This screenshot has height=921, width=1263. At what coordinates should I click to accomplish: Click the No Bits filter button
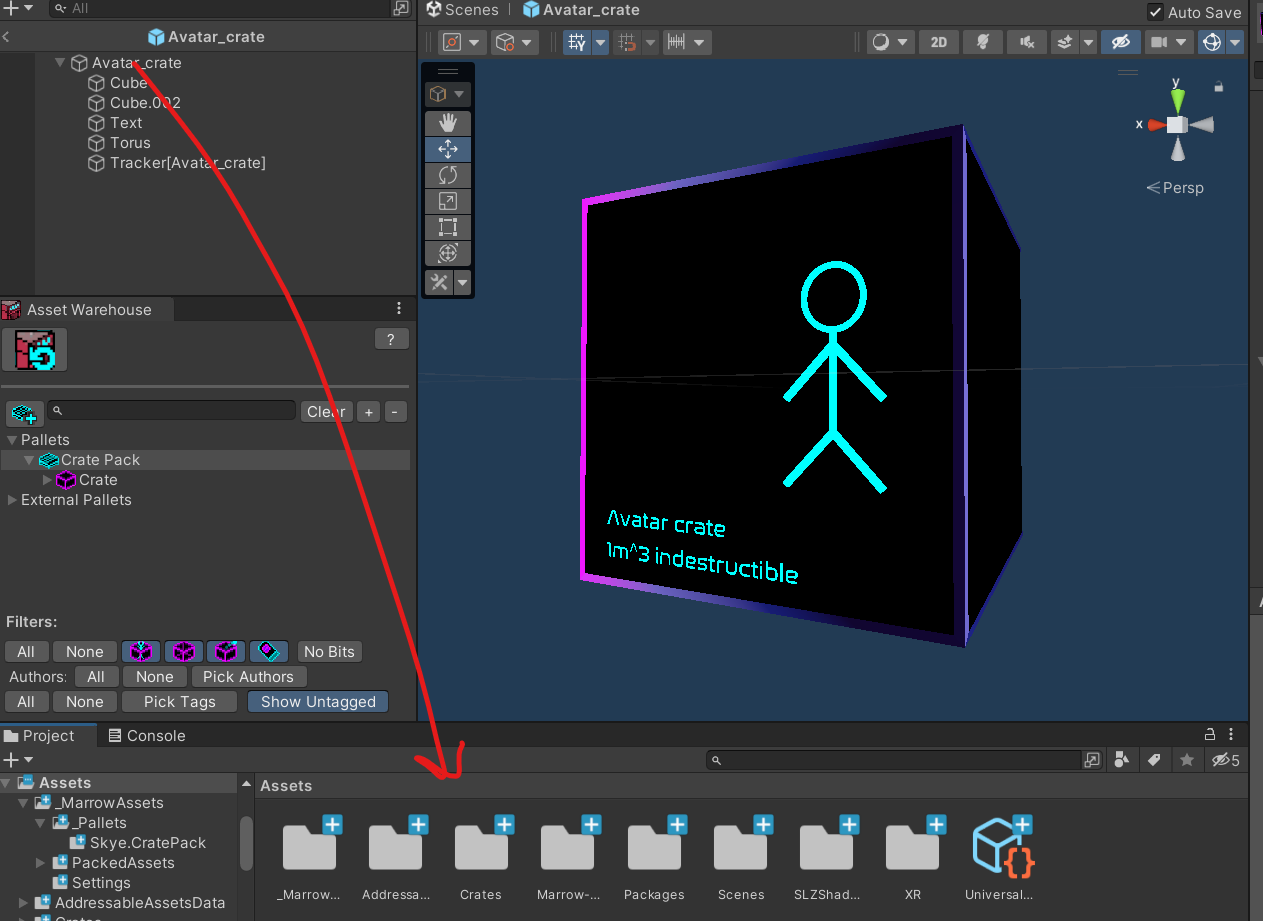[x=329, y=652]
